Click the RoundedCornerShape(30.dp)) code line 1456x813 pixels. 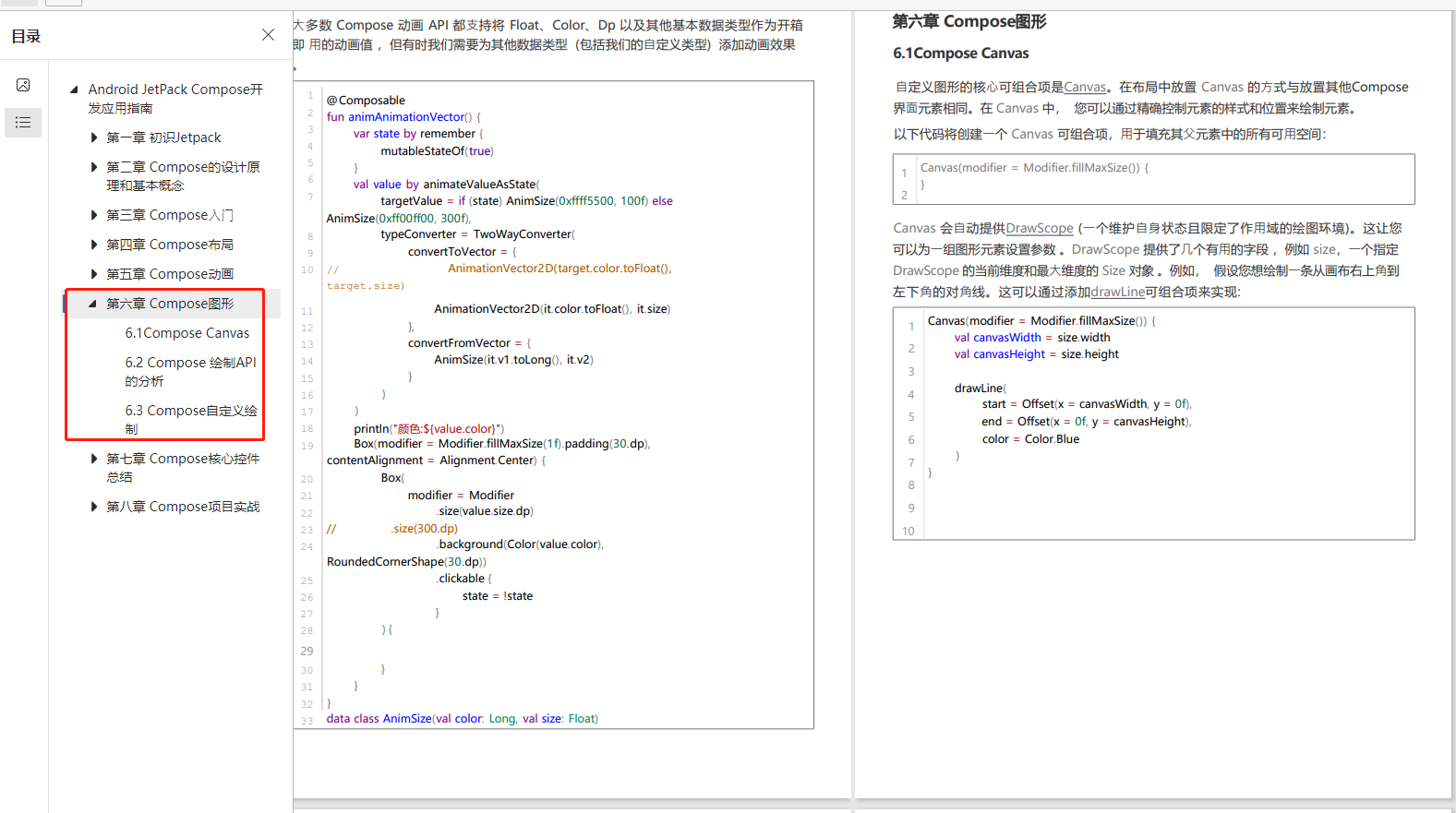(x=406, y=562)
